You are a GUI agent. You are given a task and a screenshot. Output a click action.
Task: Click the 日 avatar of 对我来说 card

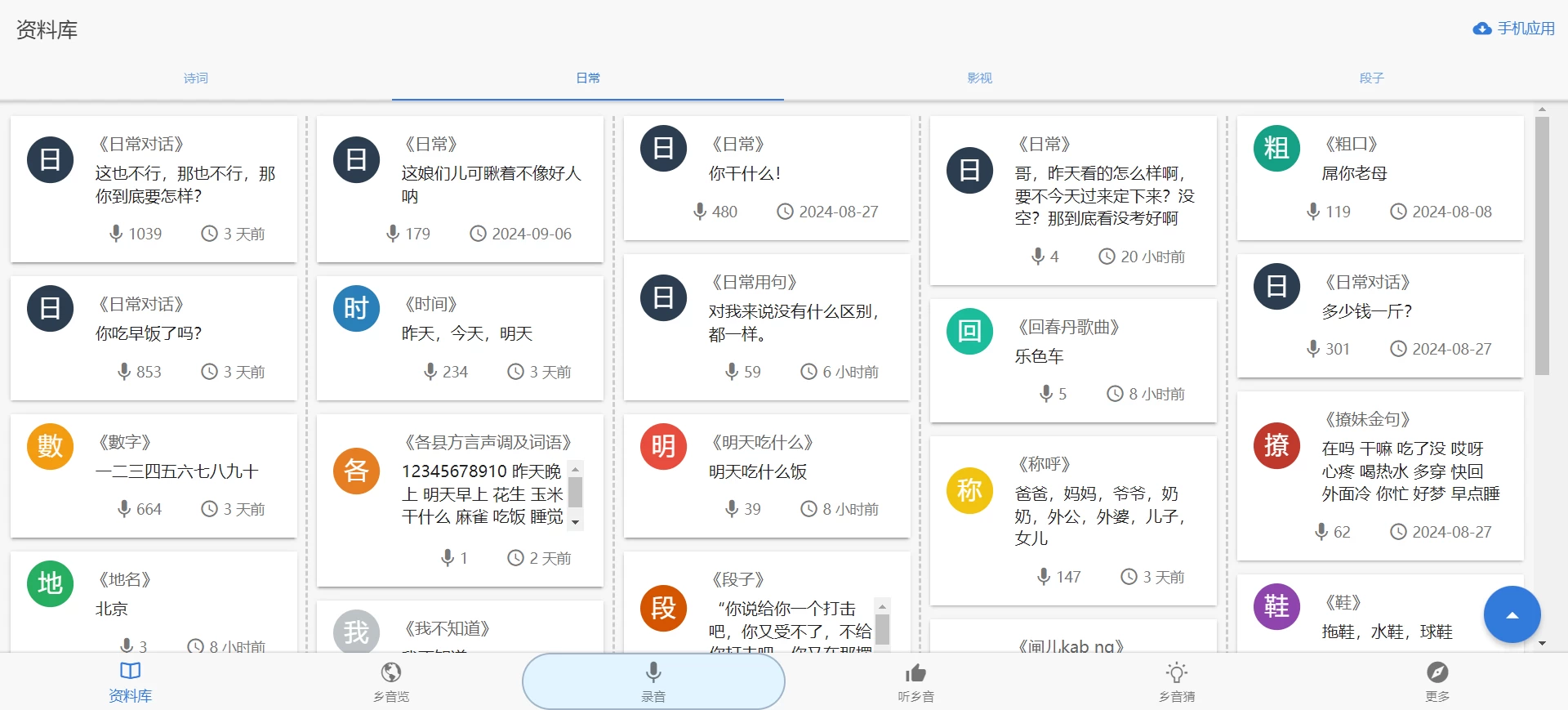(x=664, y=297)
